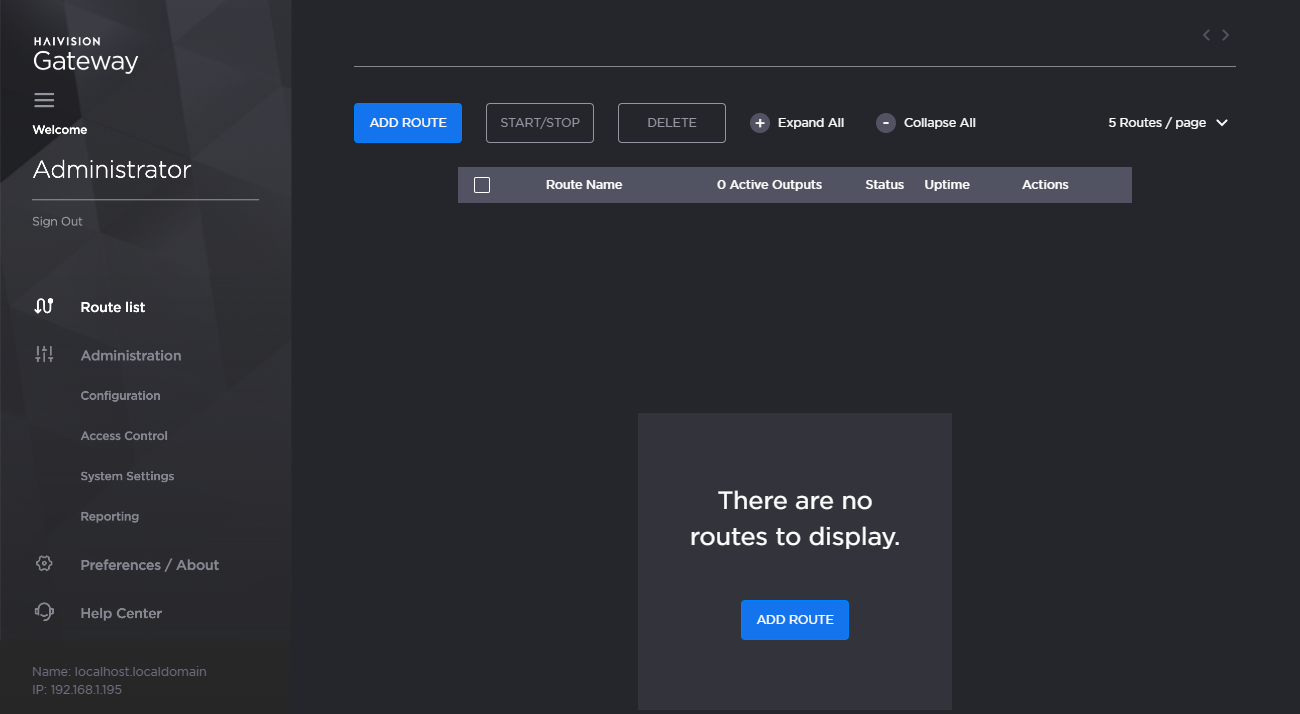Open Preferences / About via gear icon
The height and width of the screenshot is (714, 1300).
(44, 564)
